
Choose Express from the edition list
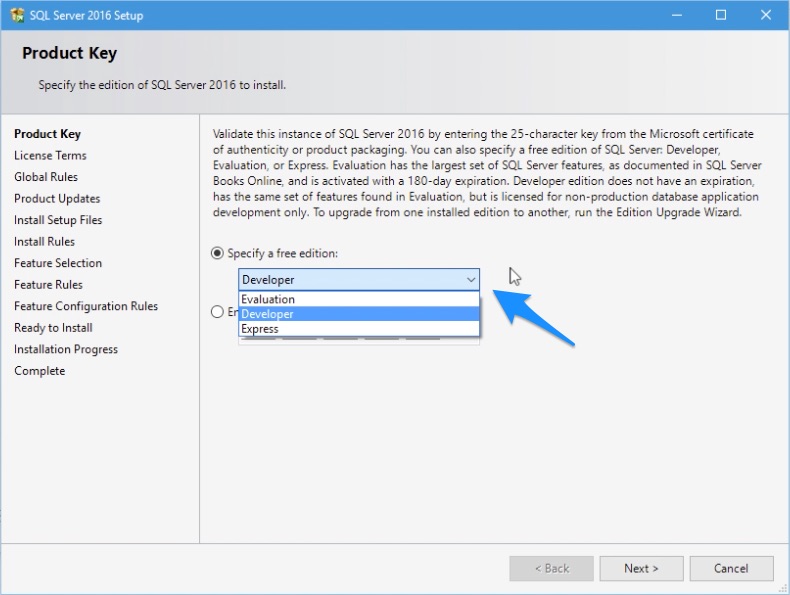point(359,328)
